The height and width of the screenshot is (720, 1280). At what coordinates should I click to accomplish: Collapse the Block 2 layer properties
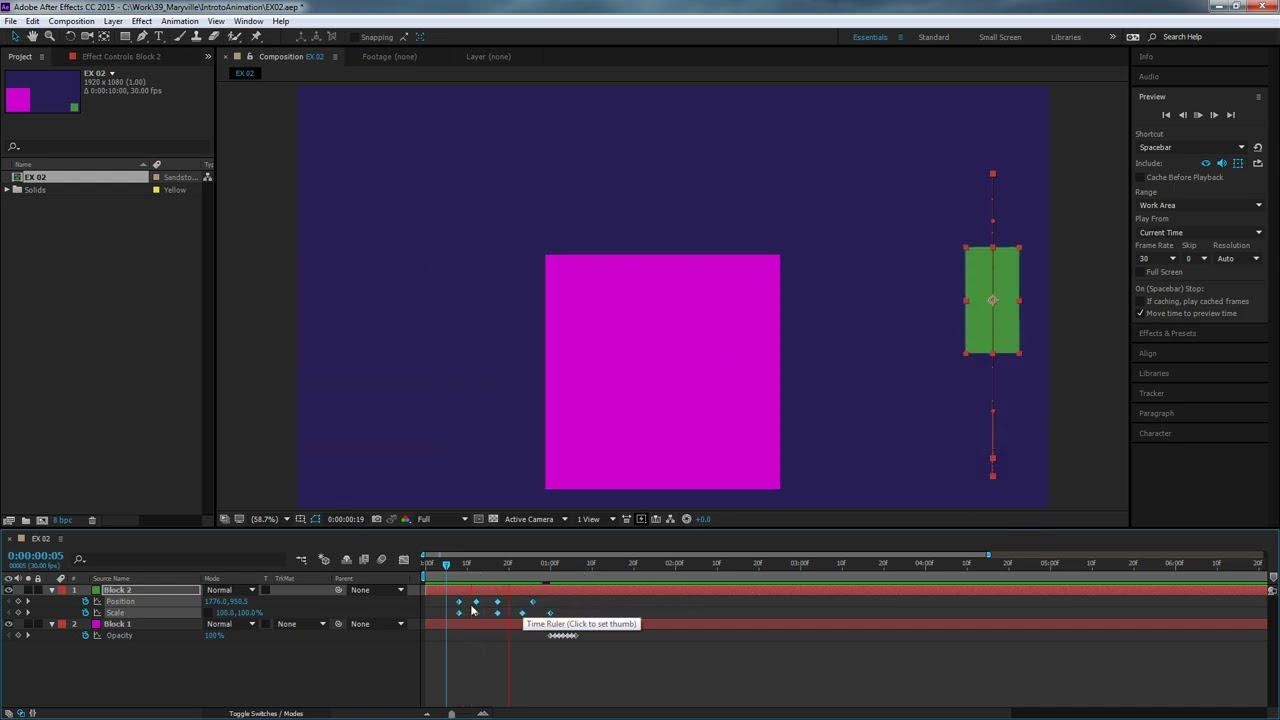(x=52, y=590)
